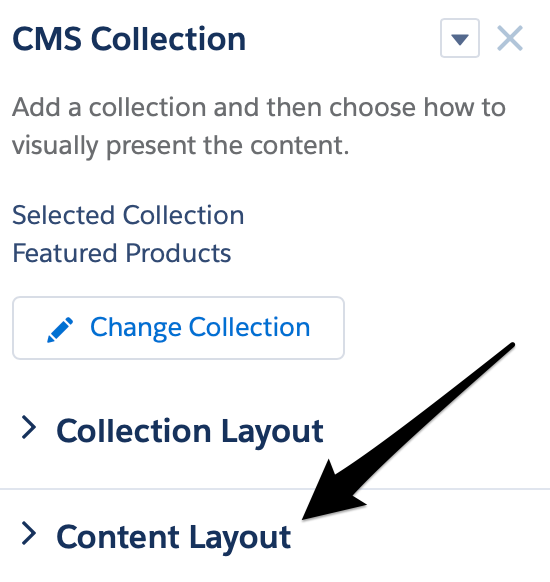The image size is (550, 582).
Task: Click the X icon beside the dropdown
Action: pos(510,38)
